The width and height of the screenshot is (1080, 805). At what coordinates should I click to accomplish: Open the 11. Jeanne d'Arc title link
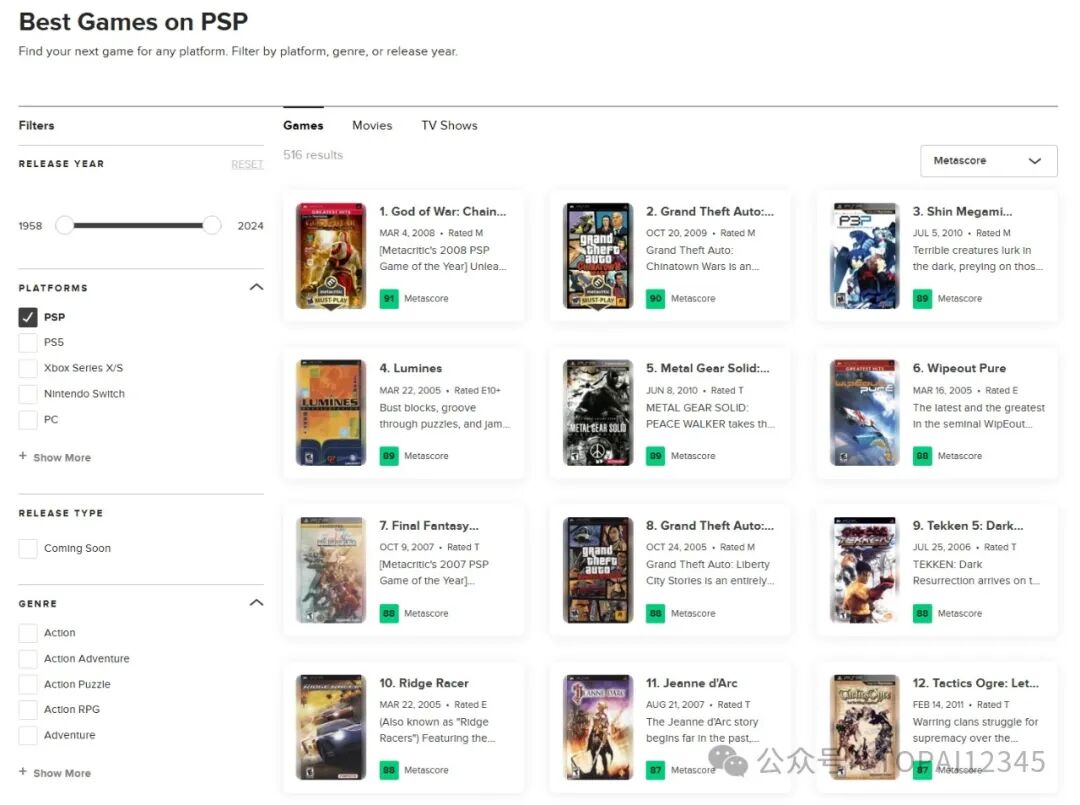pos(692,683)
